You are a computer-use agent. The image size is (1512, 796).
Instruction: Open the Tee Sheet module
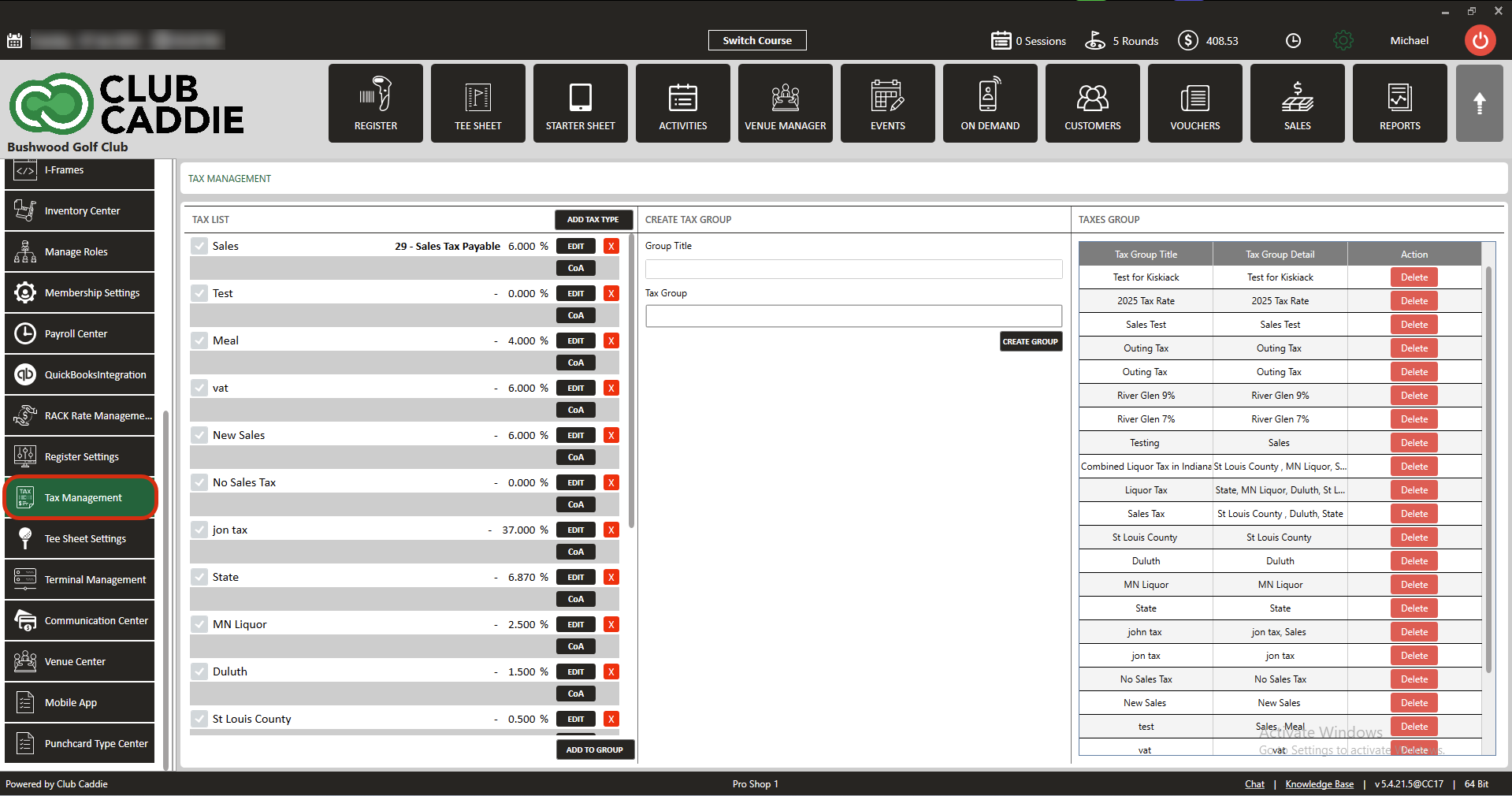coord(477,103)
